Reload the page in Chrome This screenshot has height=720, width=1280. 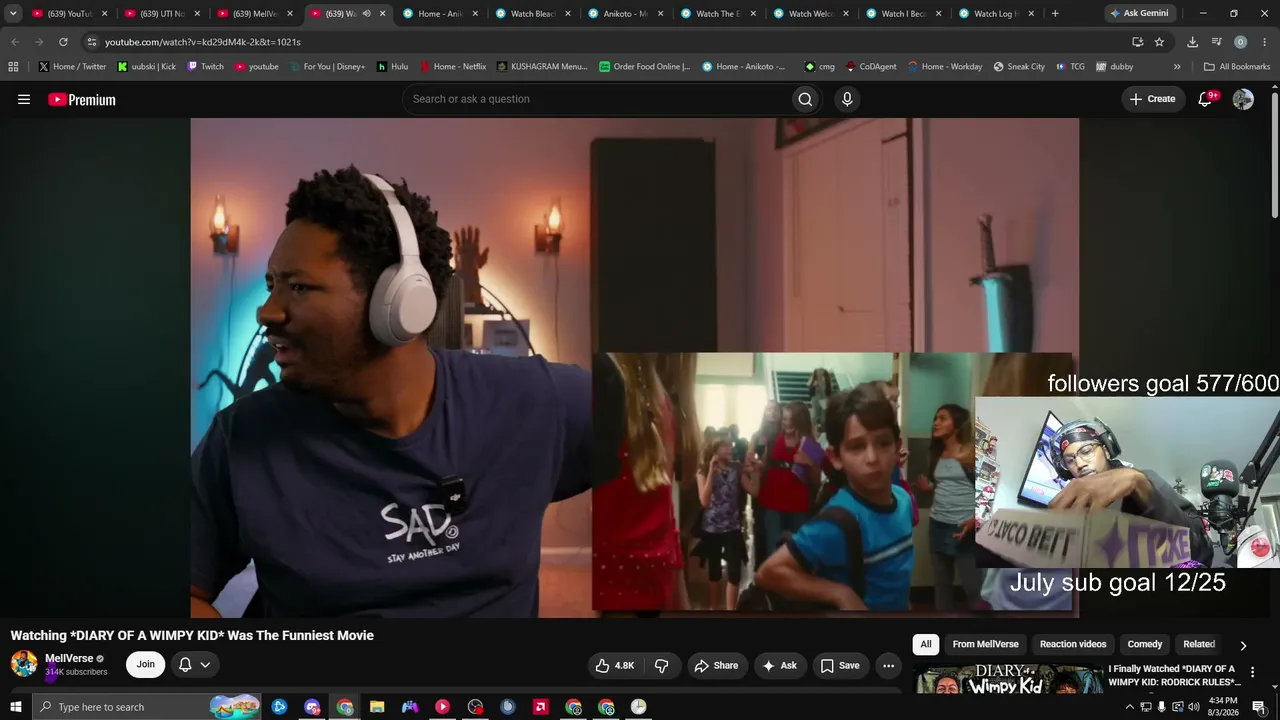63,42
